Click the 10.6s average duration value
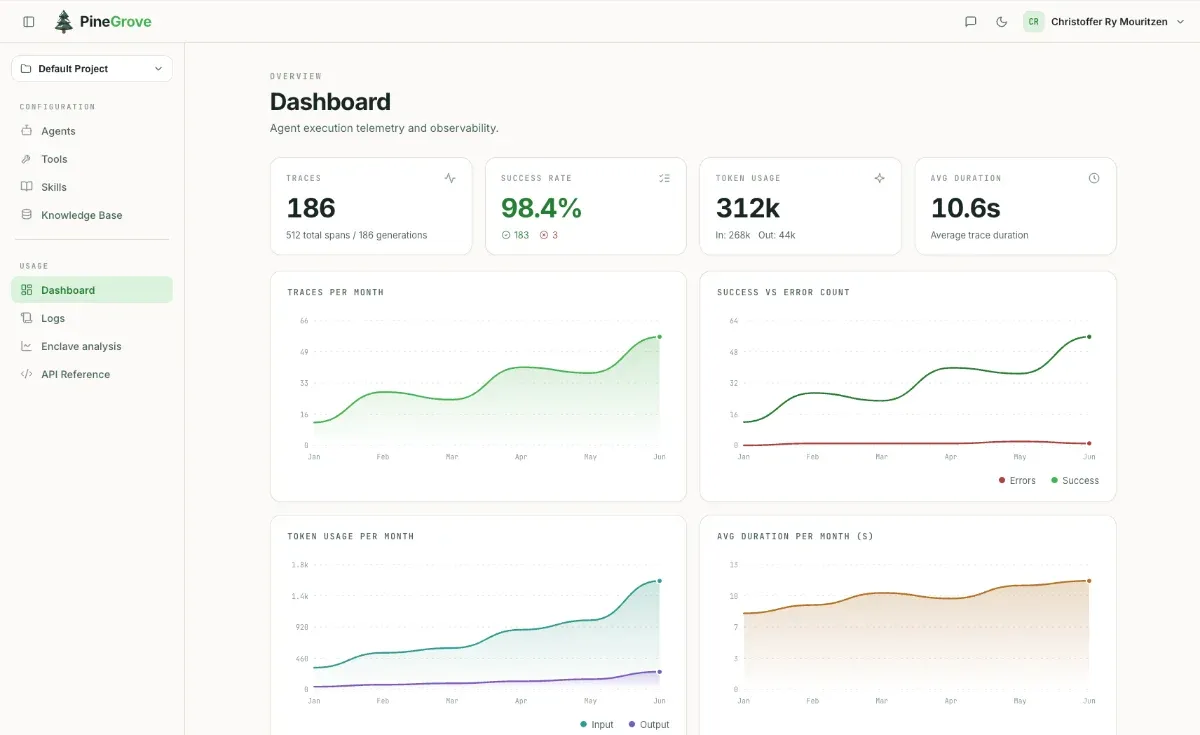This screenshot has height=735, width=1200. [966, 208]
